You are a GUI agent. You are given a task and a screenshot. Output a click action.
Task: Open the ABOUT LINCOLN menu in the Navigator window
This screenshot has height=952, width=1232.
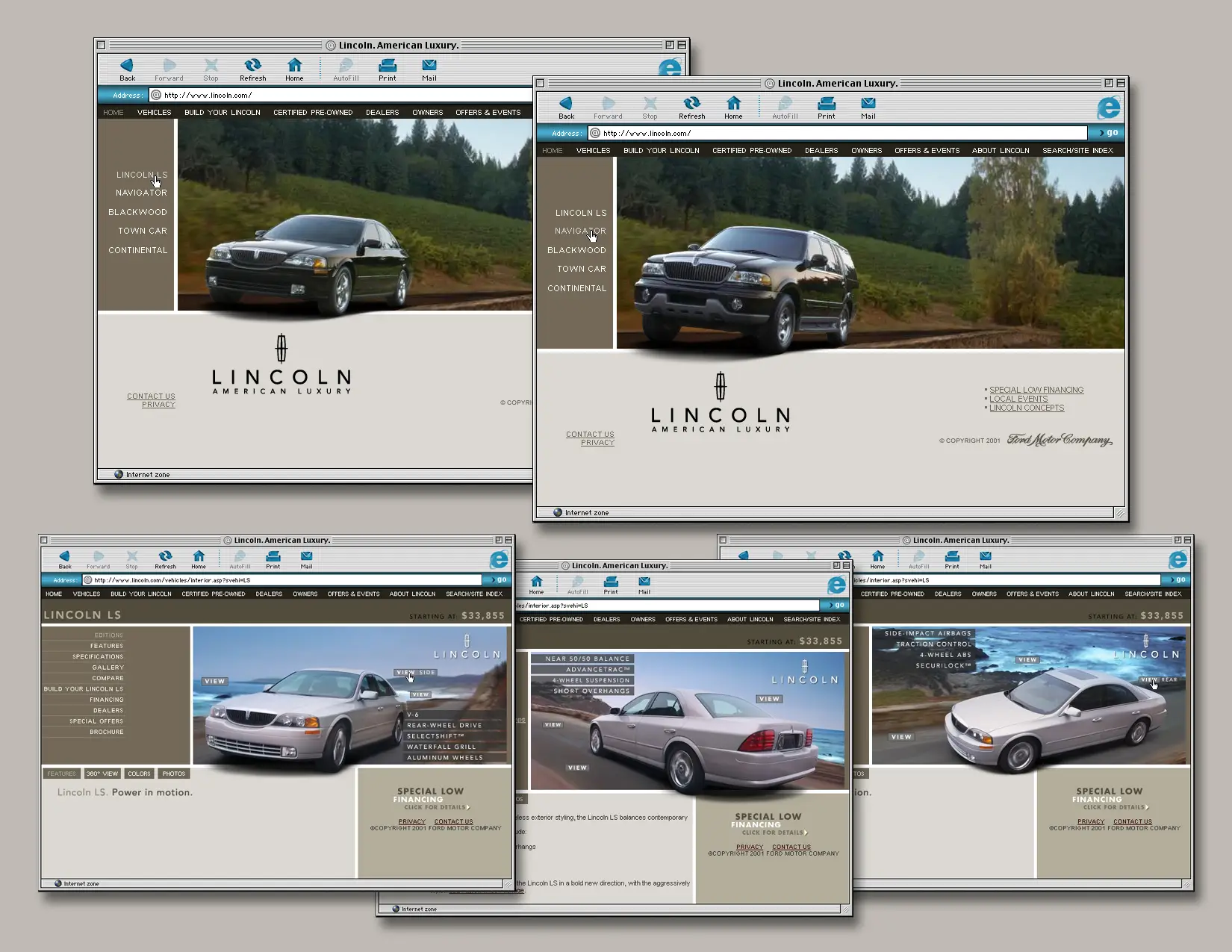(x=1001, y=151)
